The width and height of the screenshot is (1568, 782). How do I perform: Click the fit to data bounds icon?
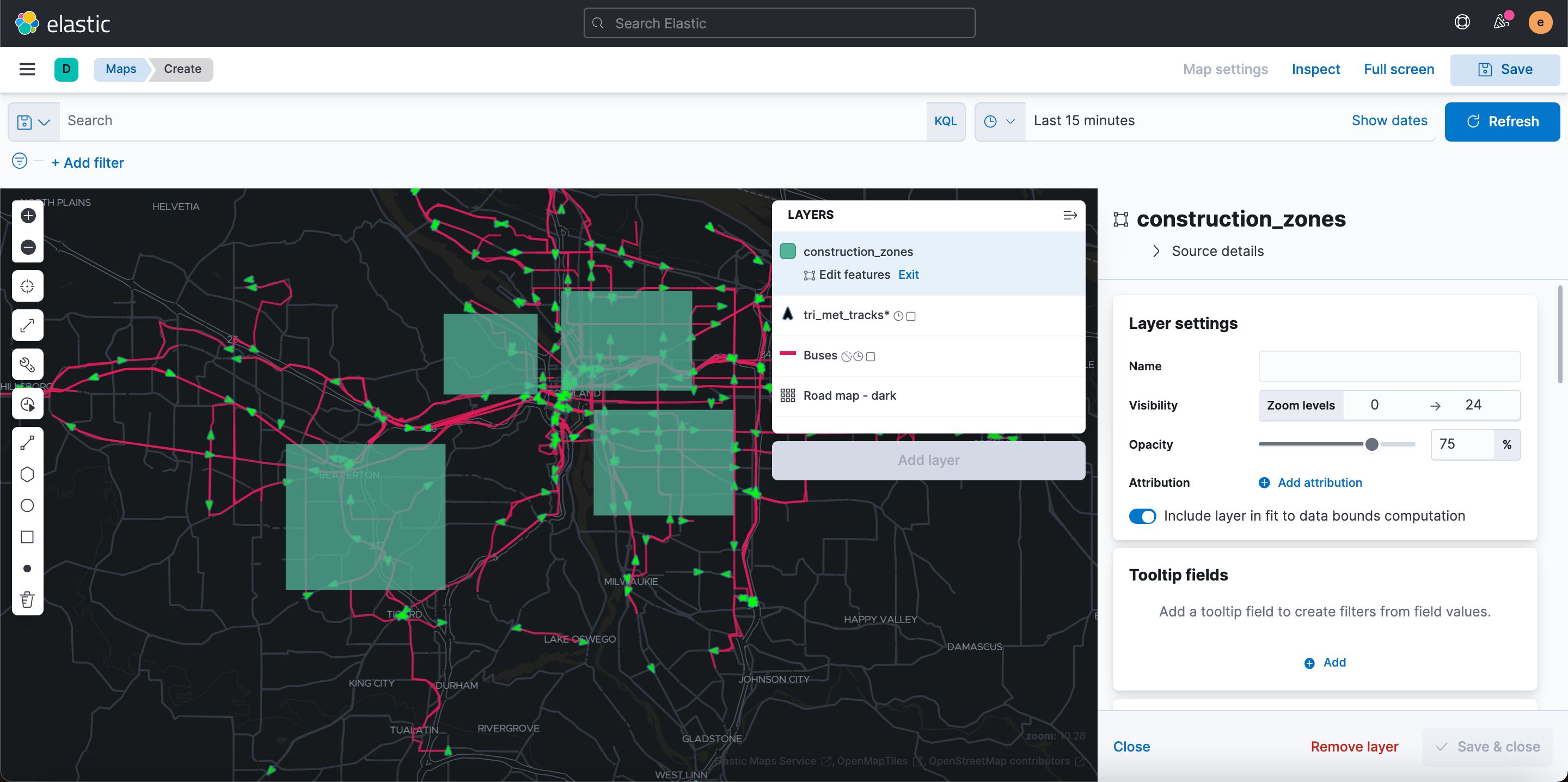click(x=27, y=286)
